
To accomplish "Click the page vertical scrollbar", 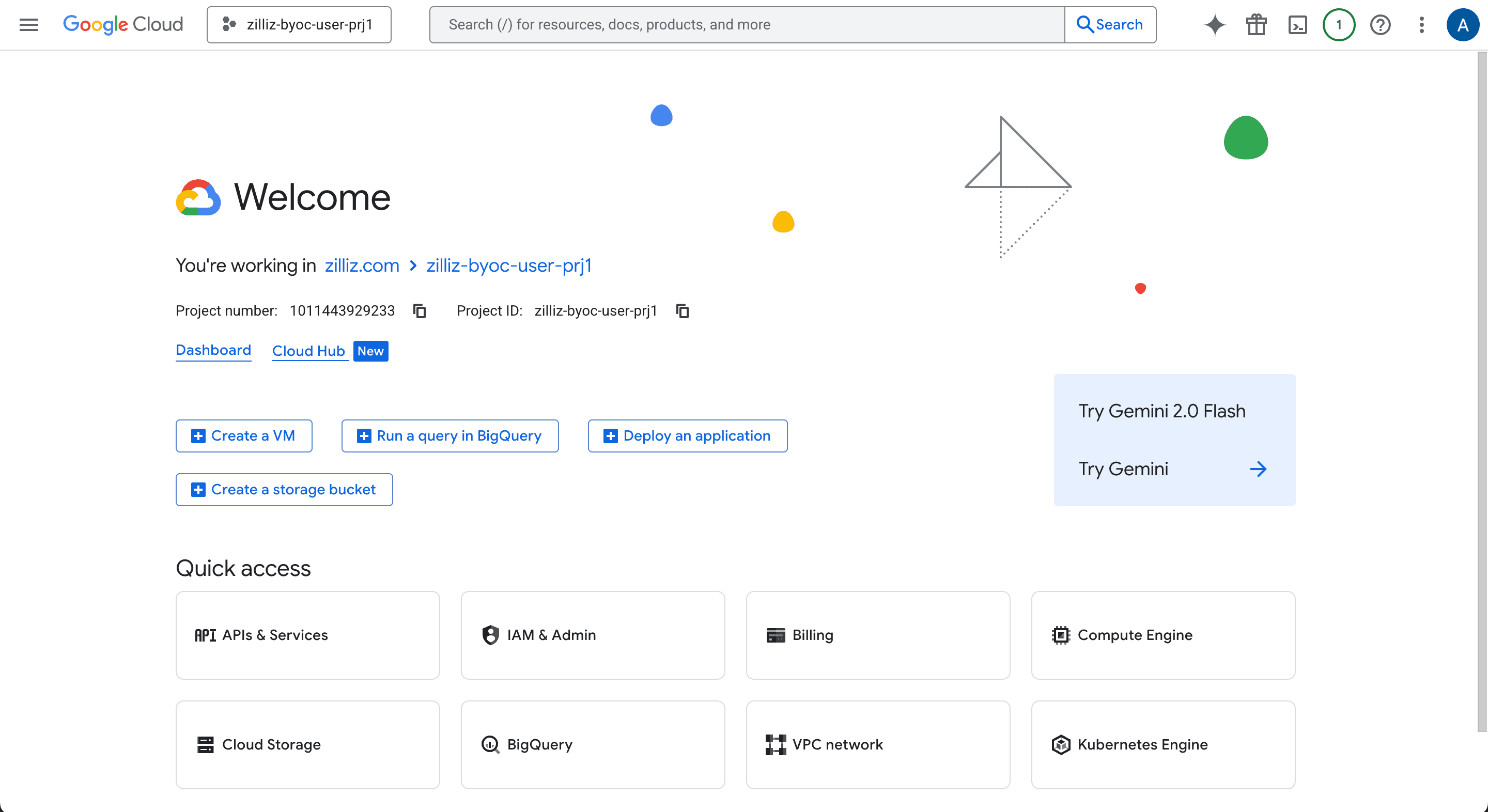I will click(1482, 393).
